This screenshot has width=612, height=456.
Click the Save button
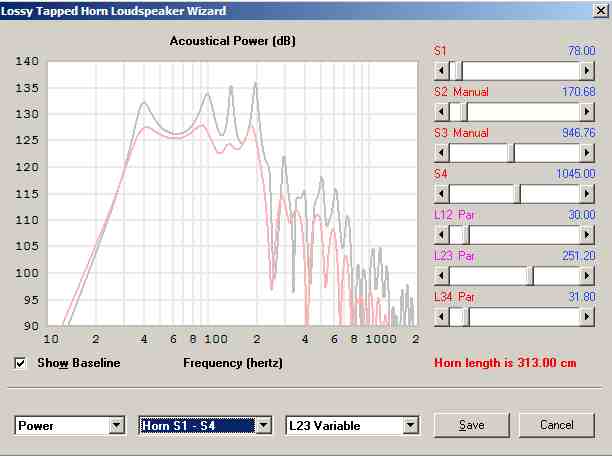[x=472, y=425]
